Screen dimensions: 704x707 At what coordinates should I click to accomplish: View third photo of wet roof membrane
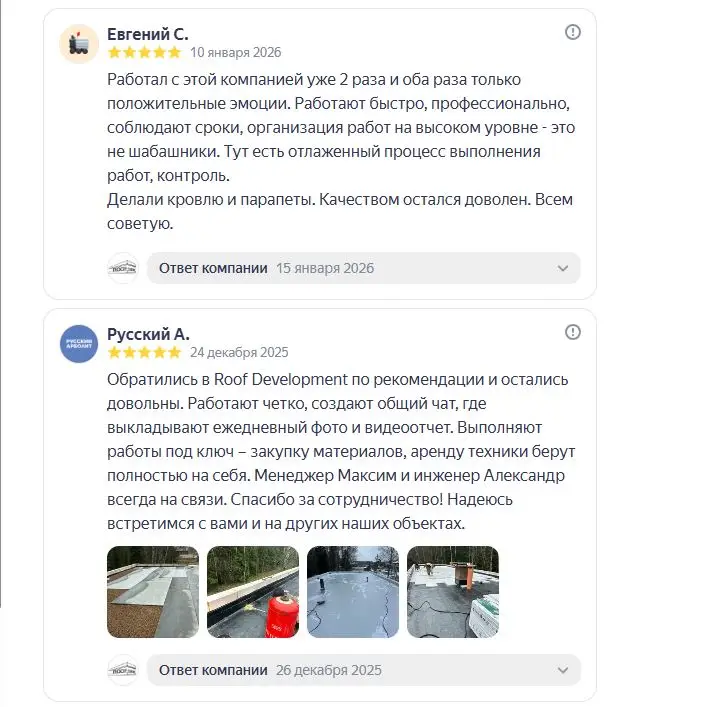[x=353, y=592]
